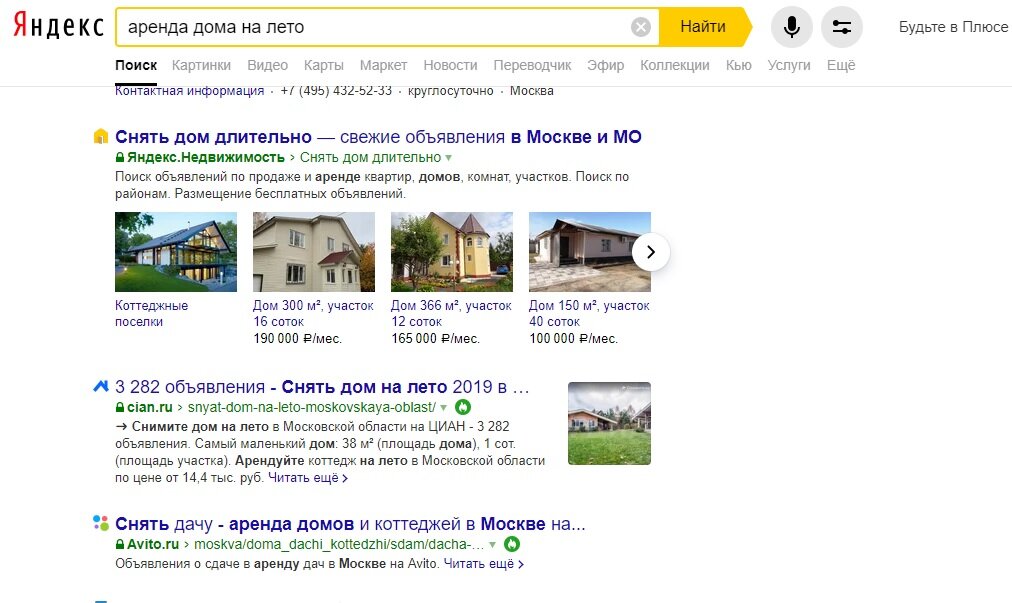Click the green lock icon before cian.ru
The width and height of the screenshot is (1012, 603).
pyautogui.click(x=119, y=407)
